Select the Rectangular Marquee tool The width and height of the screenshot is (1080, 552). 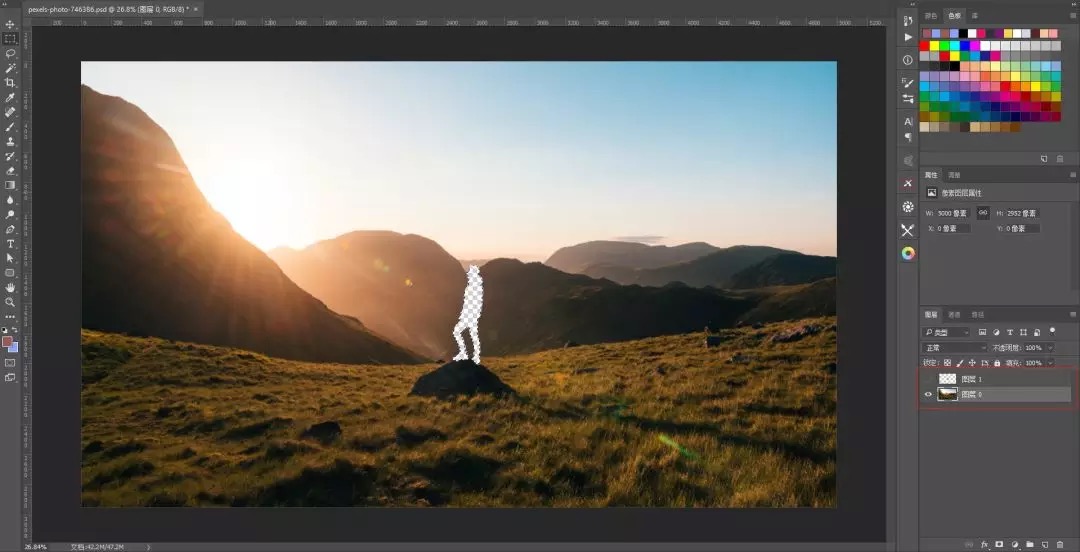(10, 39)
